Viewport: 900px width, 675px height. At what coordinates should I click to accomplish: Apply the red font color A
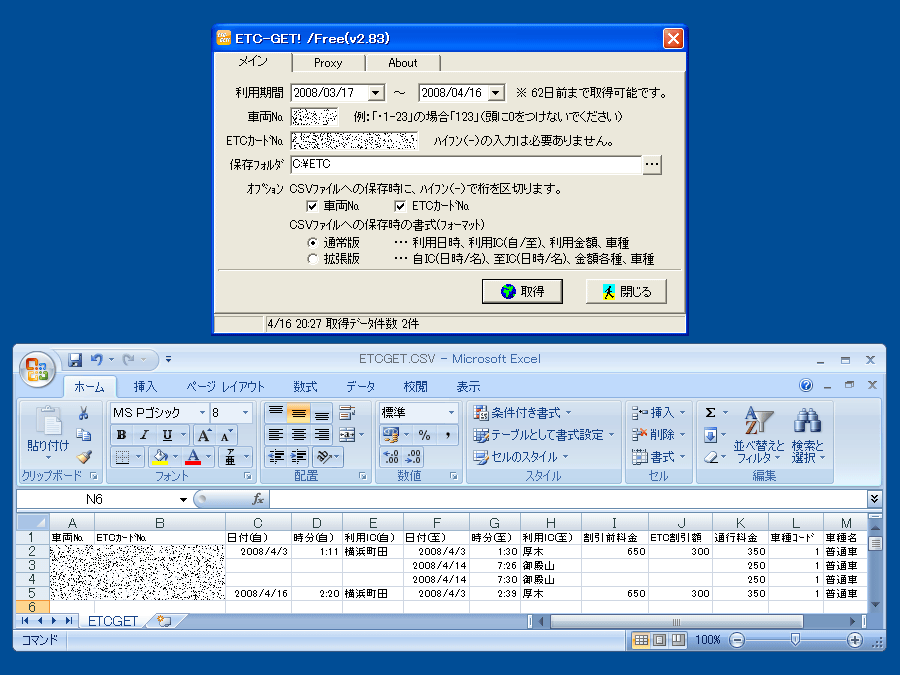point(193,457)
